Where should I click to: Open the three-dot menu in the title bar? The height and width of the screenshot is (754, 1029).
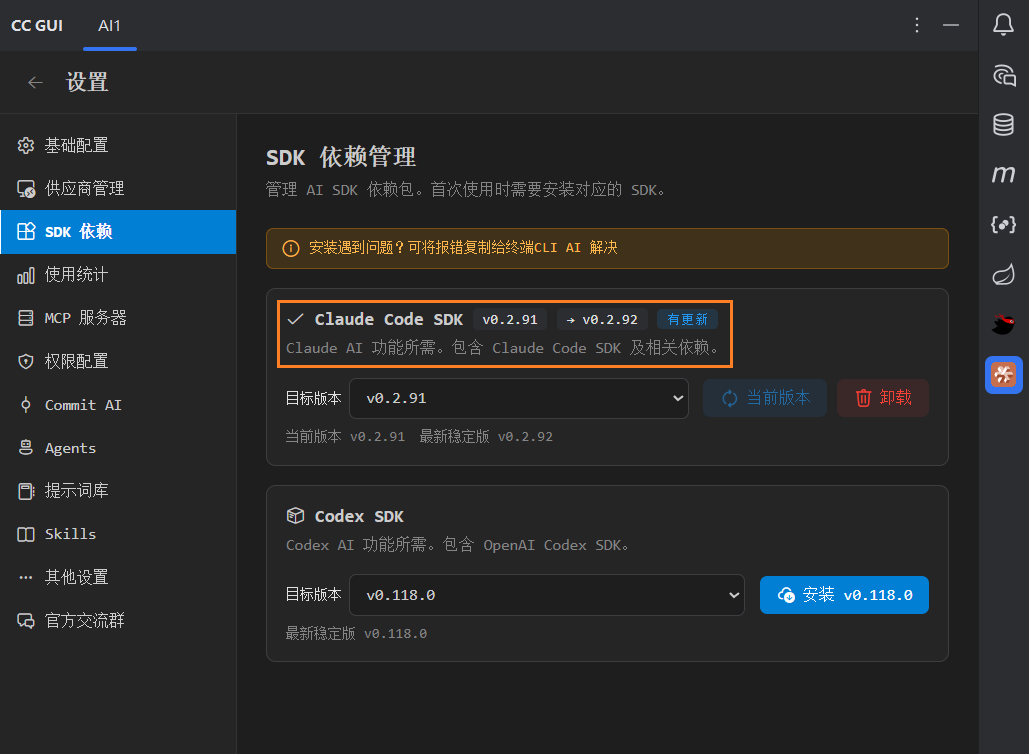pyautogui.click(x=917, y=25)
